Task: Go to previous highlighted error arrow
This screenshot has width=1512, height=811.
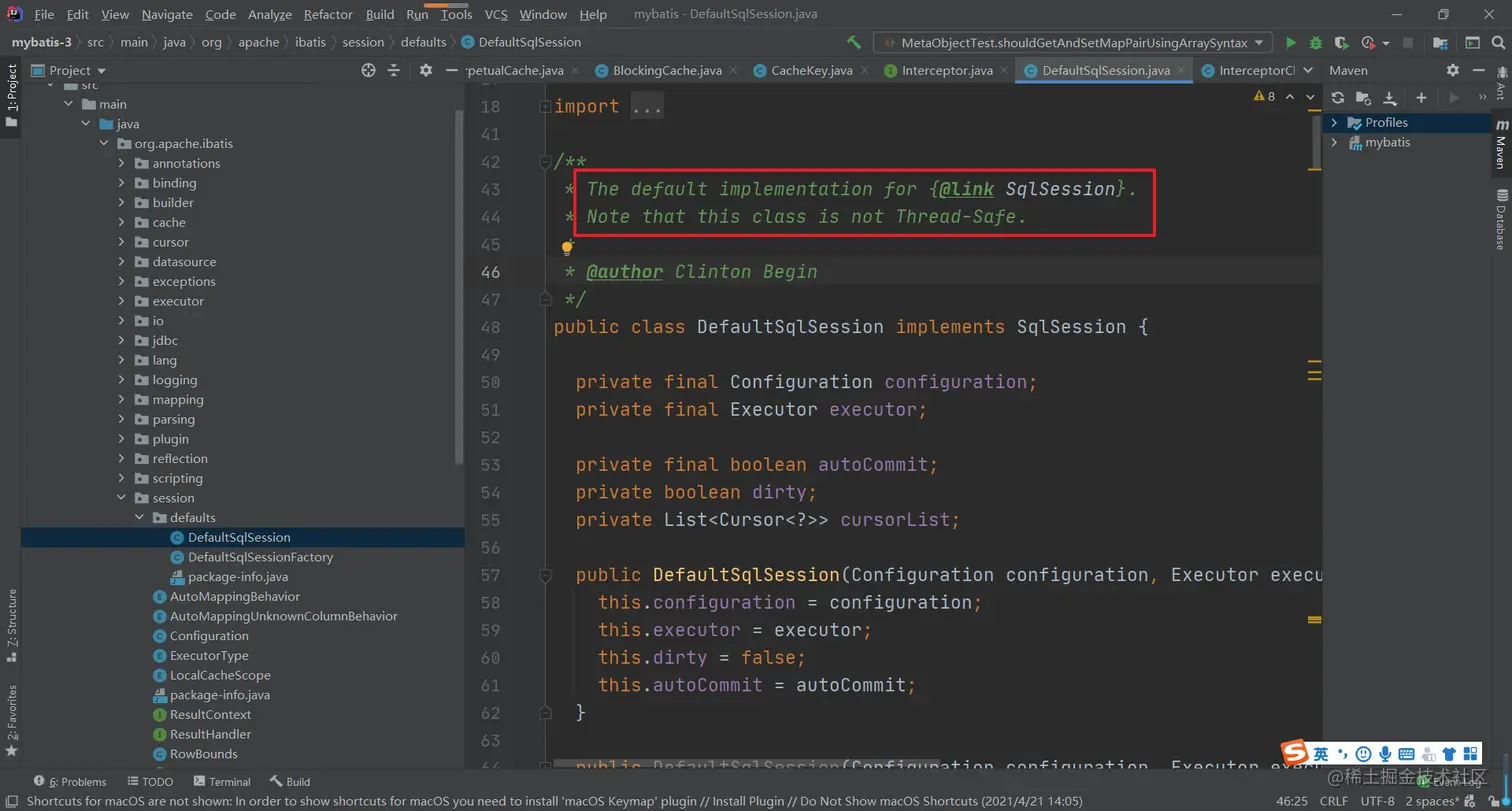Action: tap(1290, 97)
